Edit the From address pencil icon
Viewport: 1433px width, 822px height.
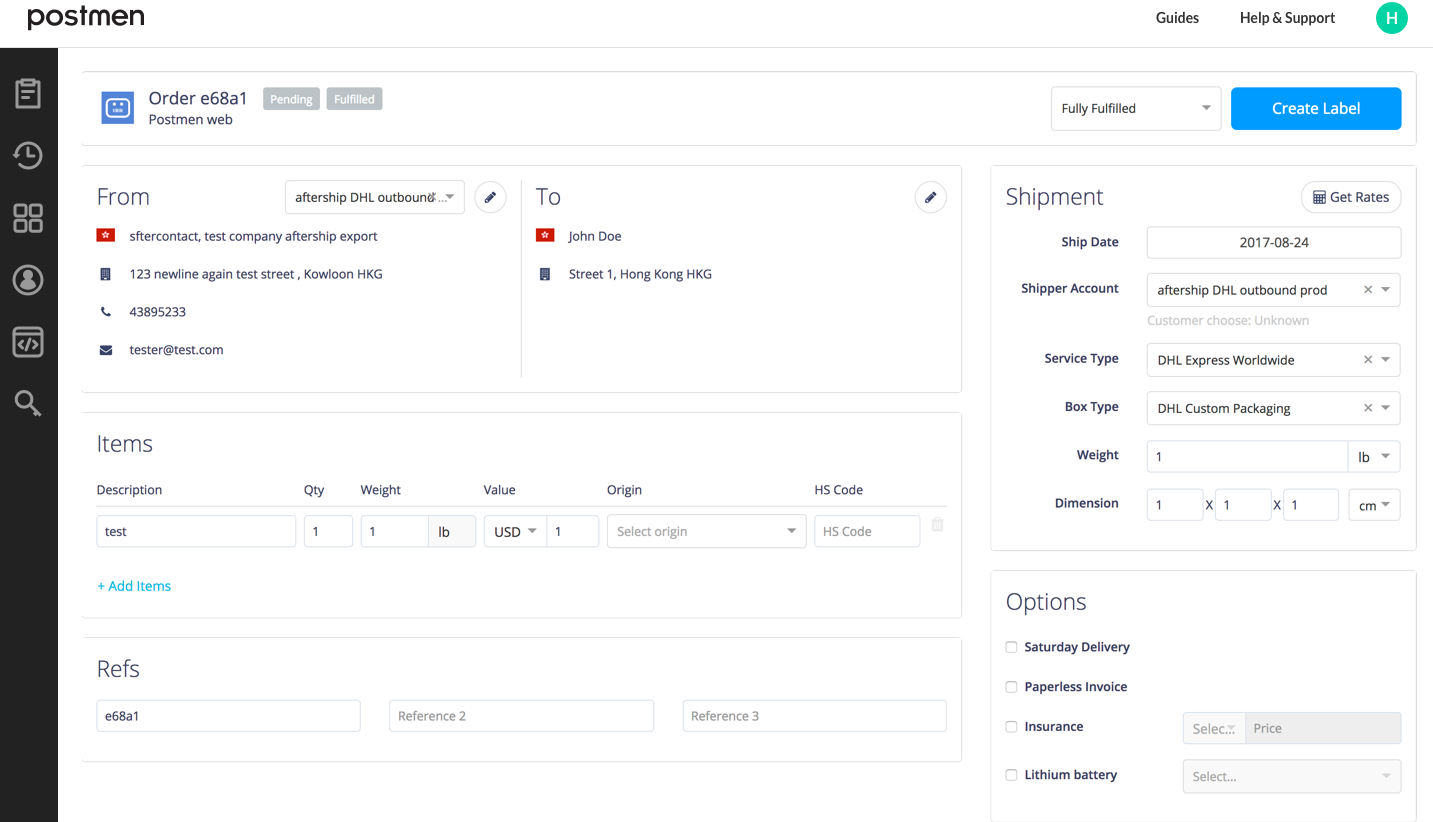[490, 197]
